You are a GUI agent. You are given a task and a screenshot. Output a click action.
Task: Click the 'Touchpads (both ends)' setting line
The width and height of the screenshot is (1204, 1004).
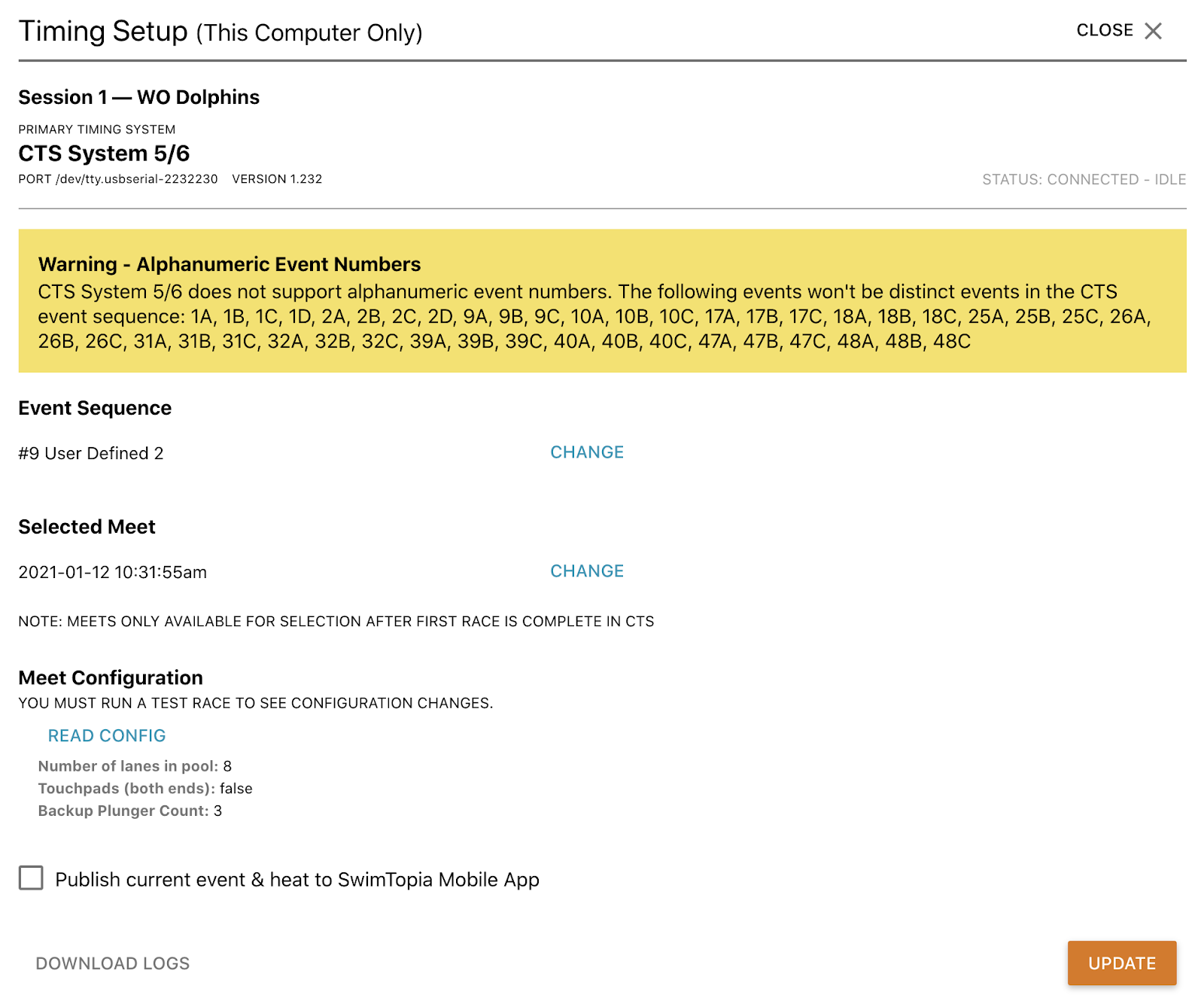(x=145, y=789)
